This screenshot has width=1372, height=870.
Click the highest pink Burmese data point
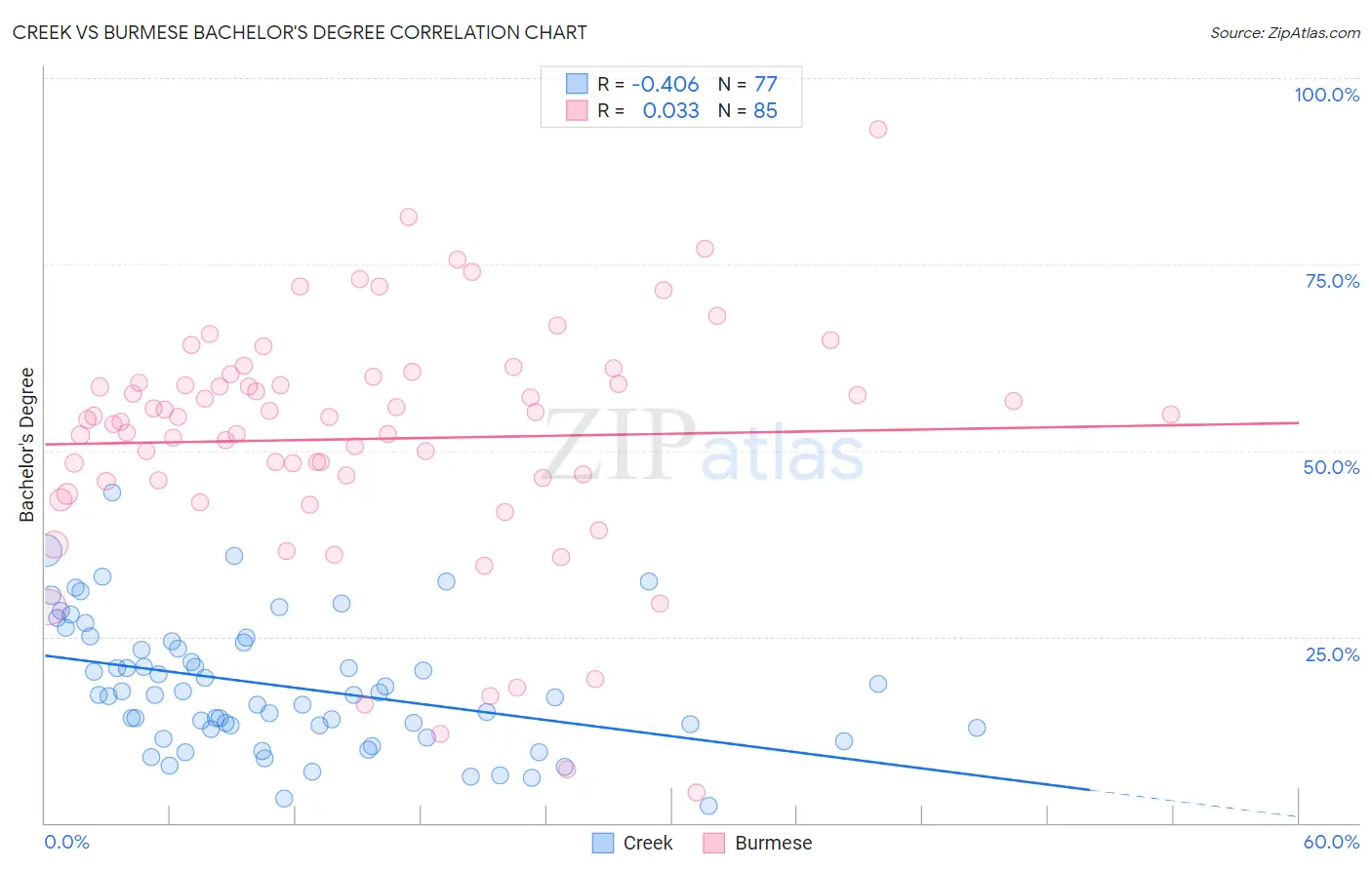click(878, 129)
